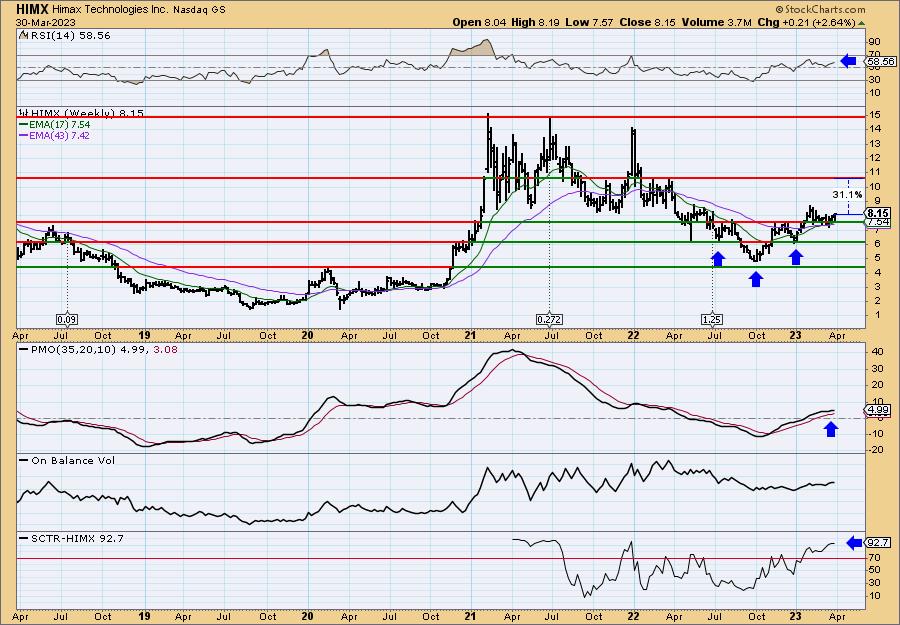Screen dimensions: 900x625
Task: Click the On Balance Vol legend label
Action: click(73, 460)
